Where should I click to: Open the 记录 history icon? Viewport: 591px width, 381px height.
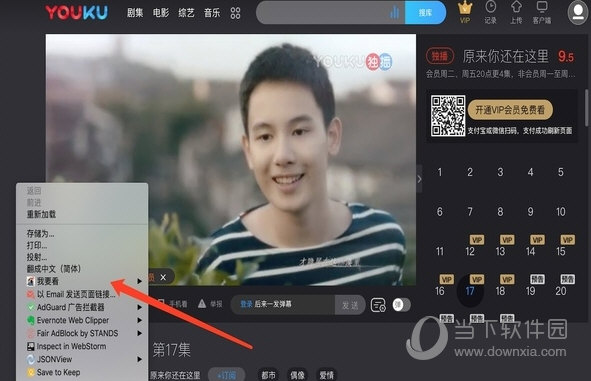tap(490, 12)
